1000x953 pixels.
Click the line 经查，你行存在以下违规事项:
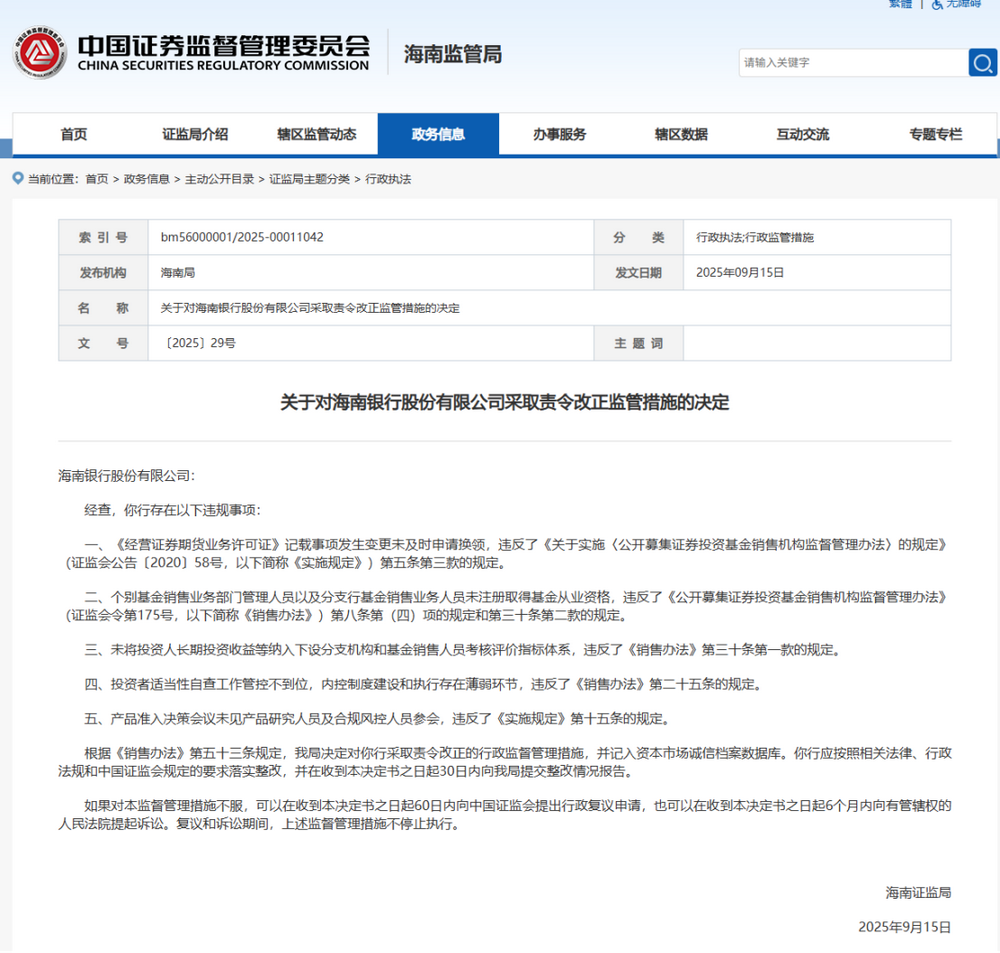(x=172, y=510)
